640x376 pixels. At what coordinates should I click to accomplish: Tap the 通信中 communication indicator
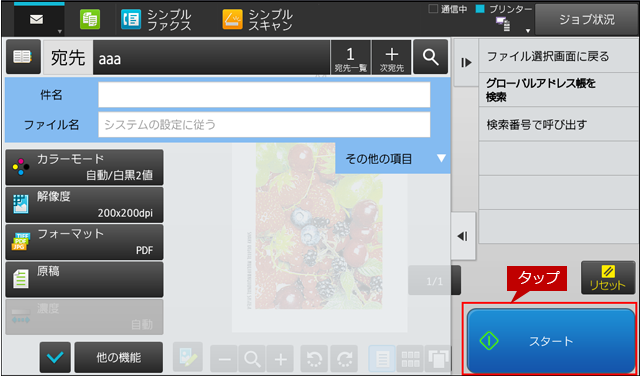(448, 9)
